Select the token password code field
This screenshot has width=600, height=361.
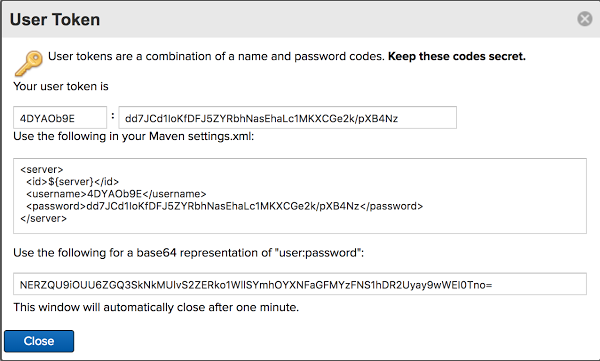click(x=287, y=118)
